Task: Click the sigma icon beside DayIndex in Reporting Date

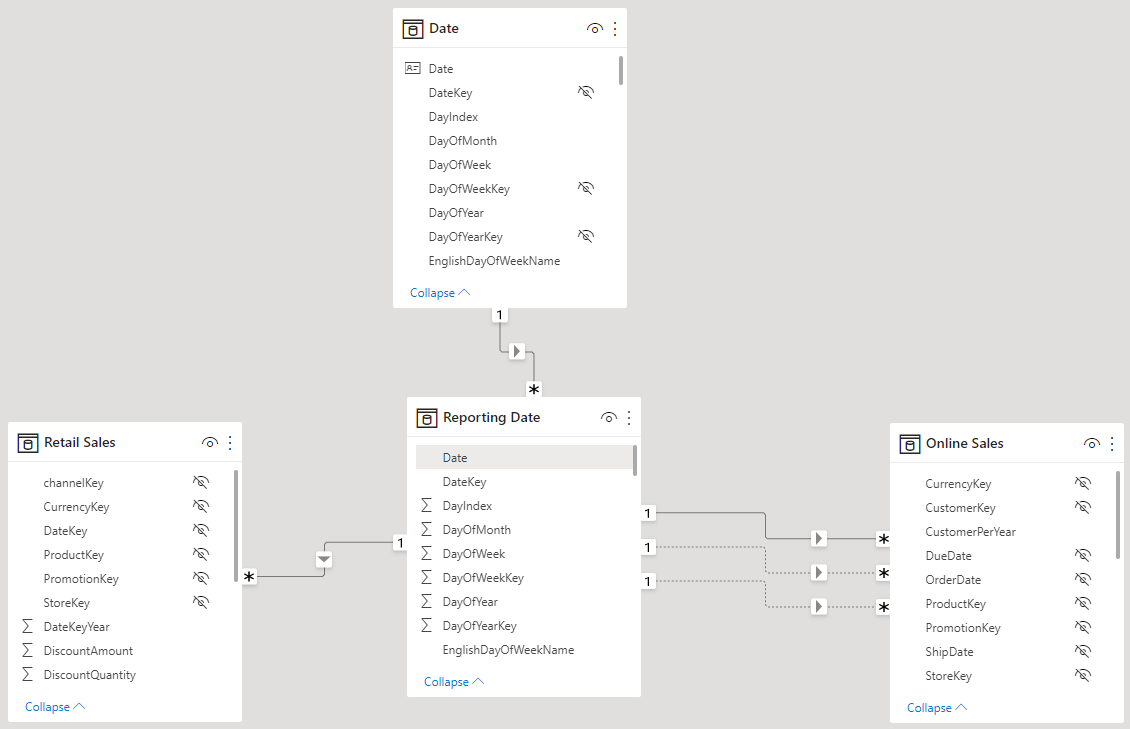Action: 427,506
